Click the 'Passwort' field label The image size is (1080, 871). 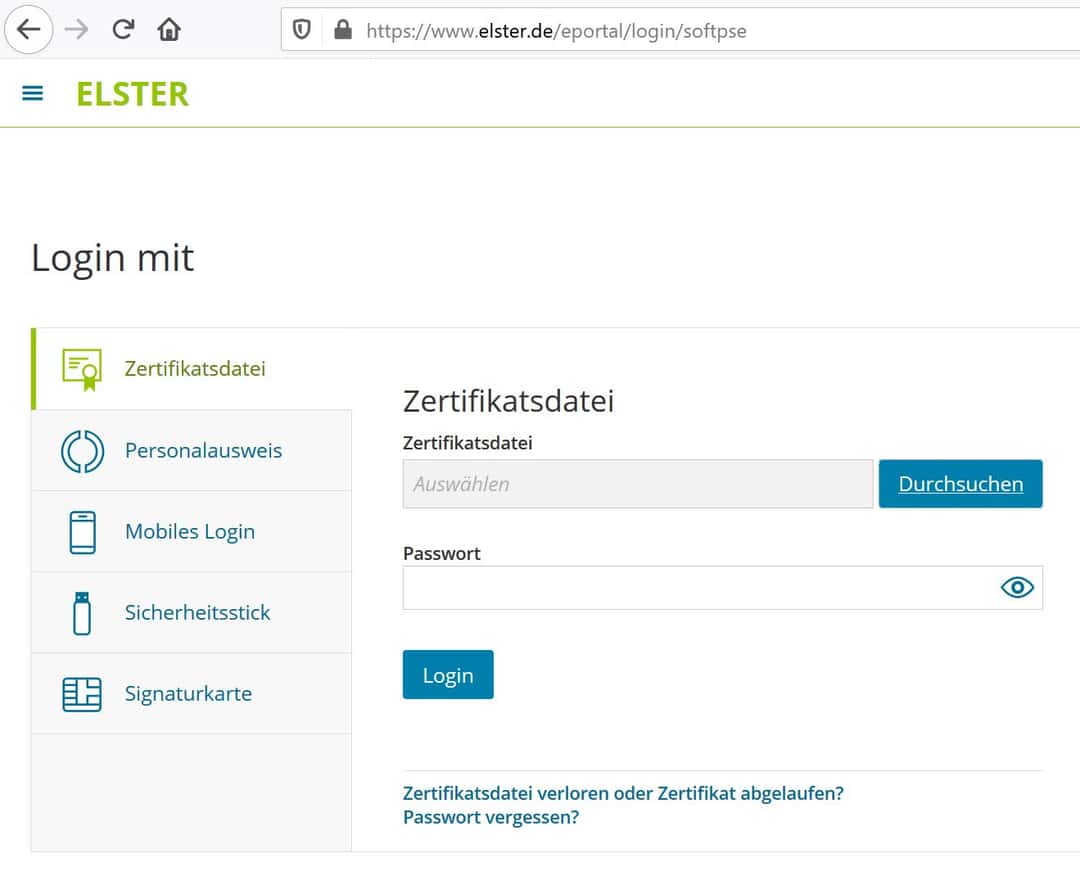[x=442, y=554]
